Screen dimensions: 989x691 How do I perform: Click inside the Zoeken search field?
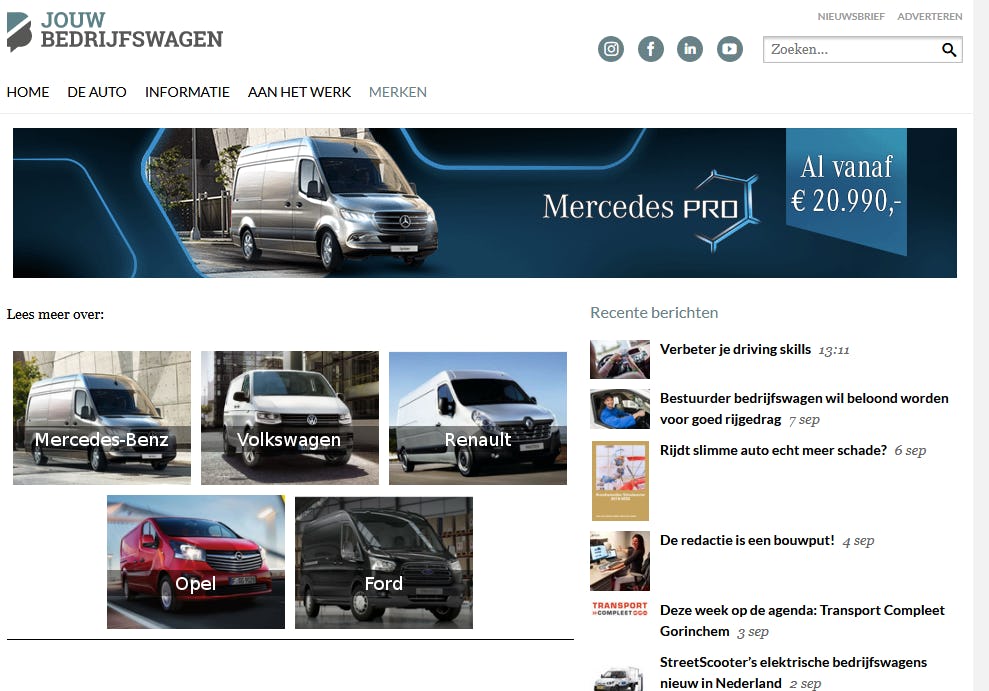pyautogui.click(x=850, y=48)
